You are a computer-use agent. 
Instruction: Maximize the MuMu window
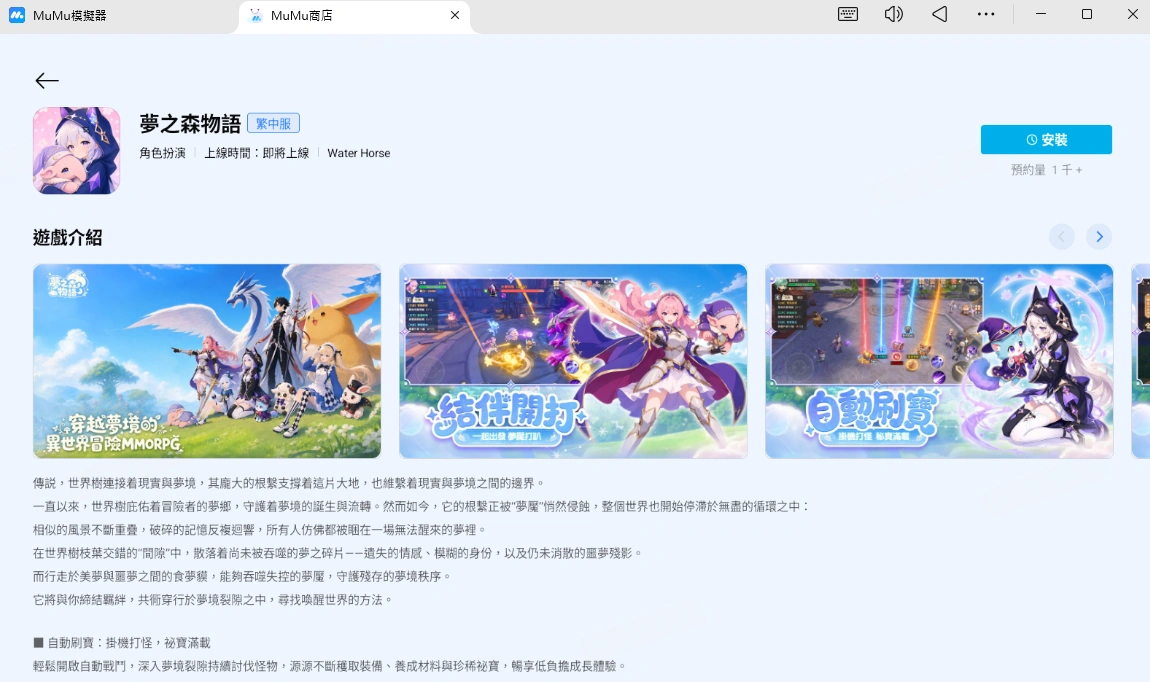(x=1087, y=14)
